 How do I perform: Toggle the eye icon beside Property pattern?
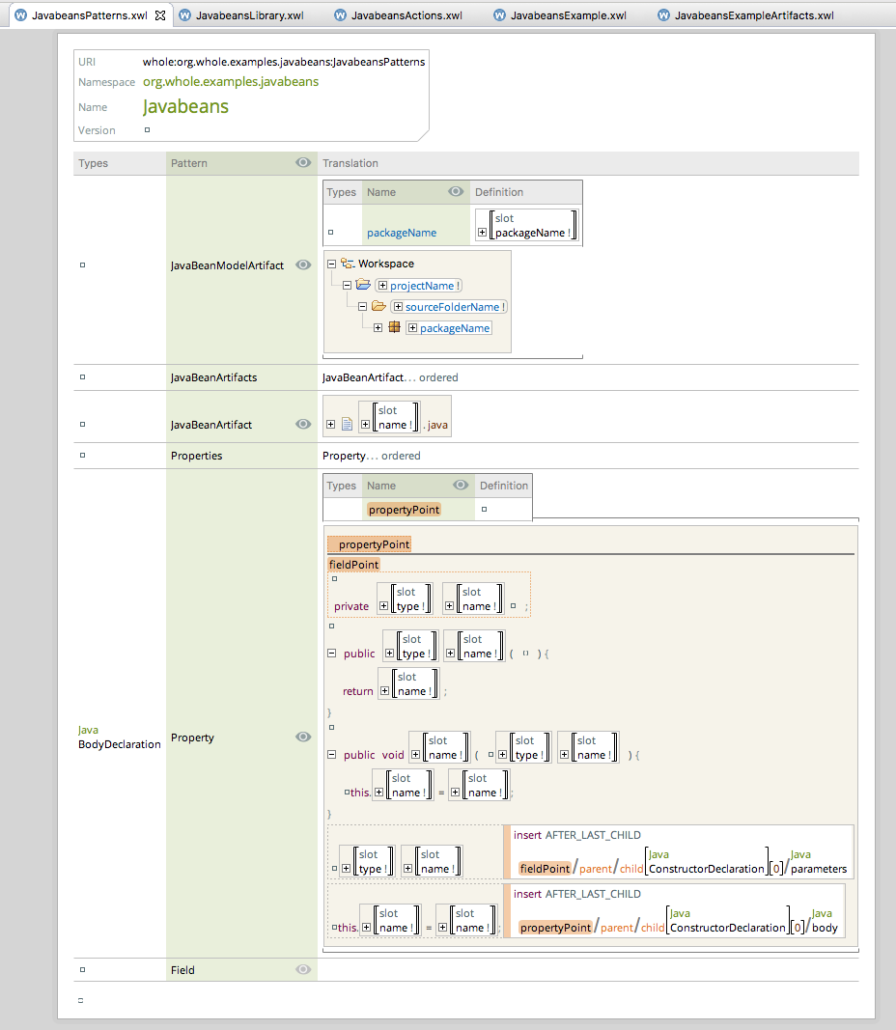click(x=304, y=737)
